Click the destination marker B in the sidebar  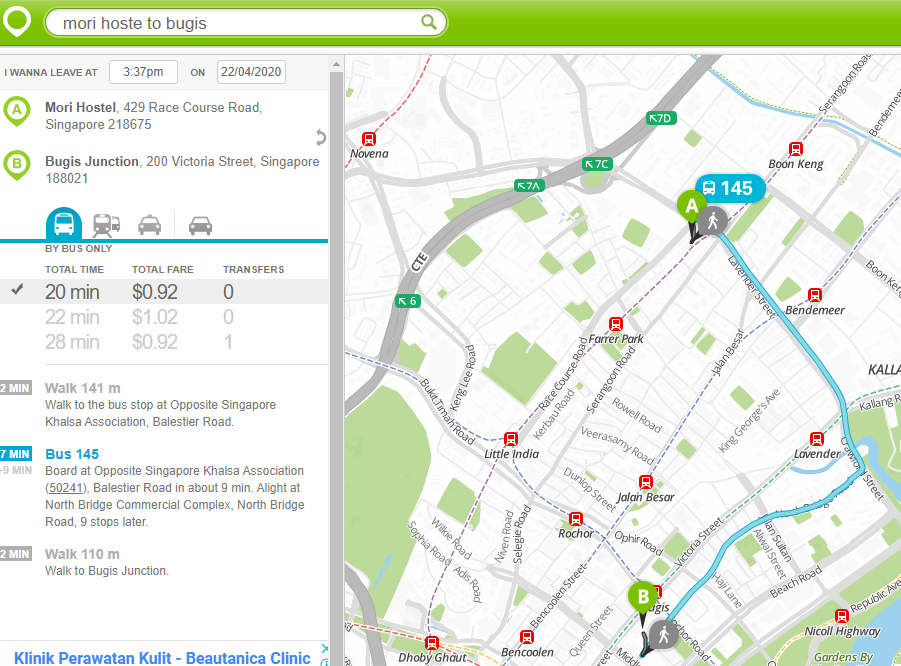(x=17, y=165)
